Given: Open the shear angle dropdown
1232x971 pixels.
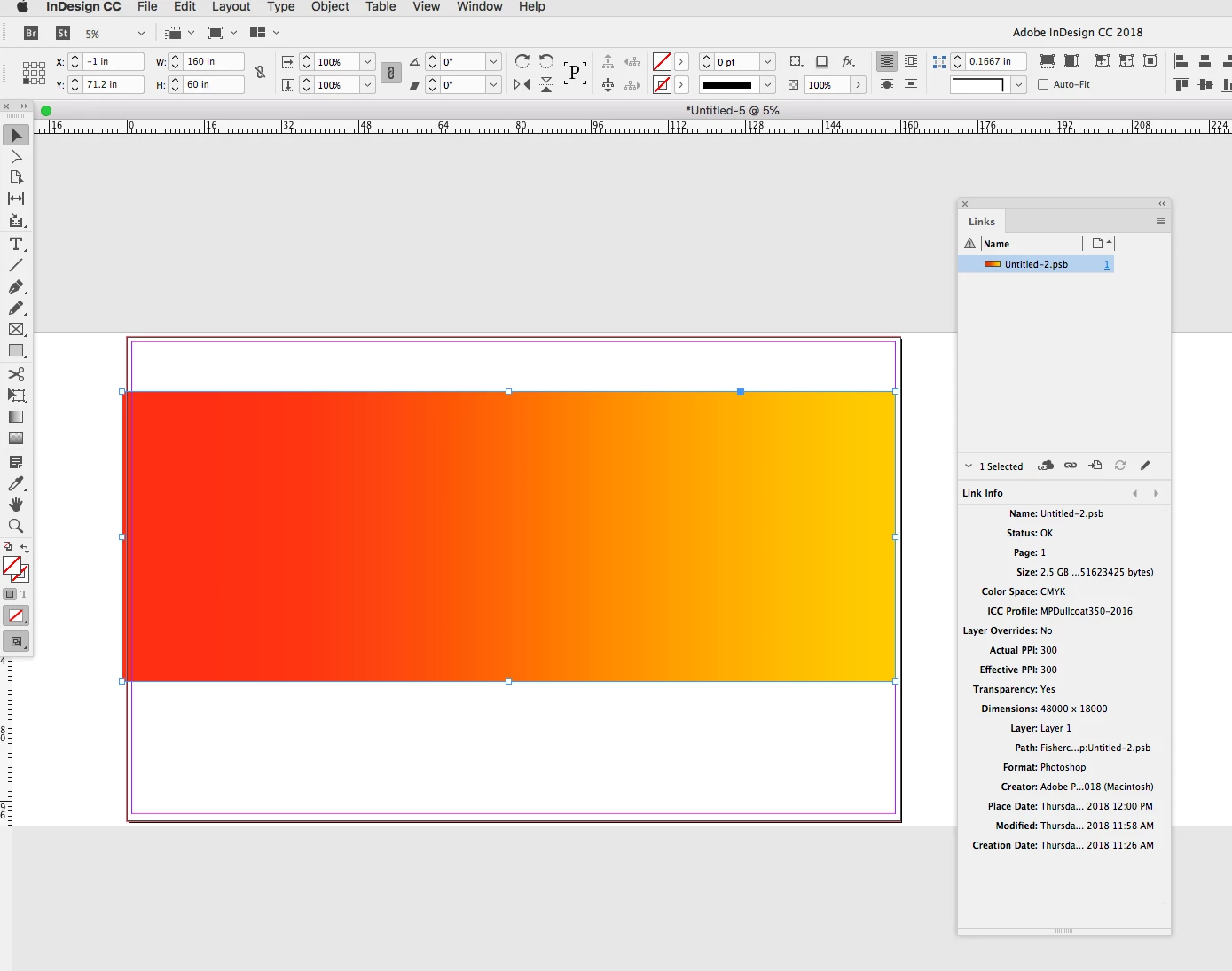Looking at the screenshot, I should (x=494, y=85).
